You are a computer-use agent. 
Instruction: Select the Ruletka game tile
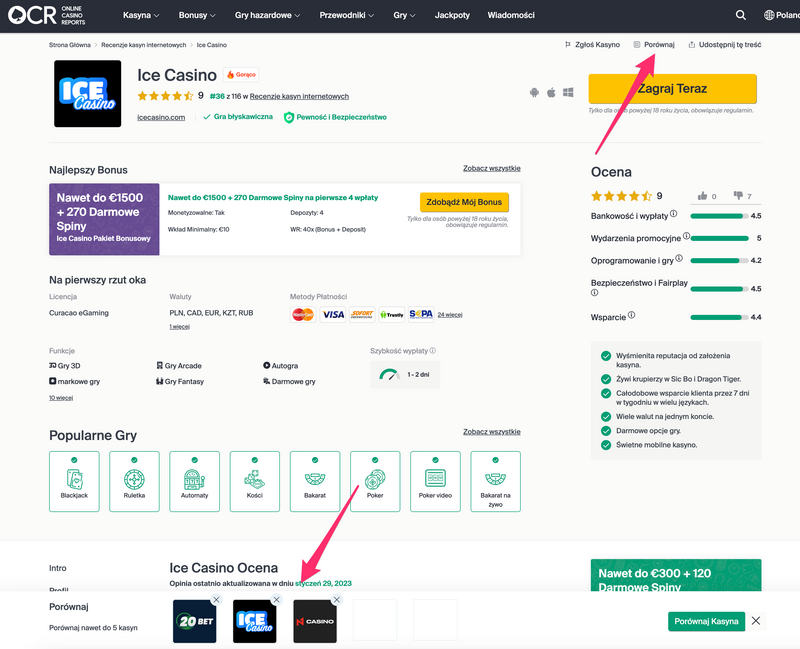(134, 481)
